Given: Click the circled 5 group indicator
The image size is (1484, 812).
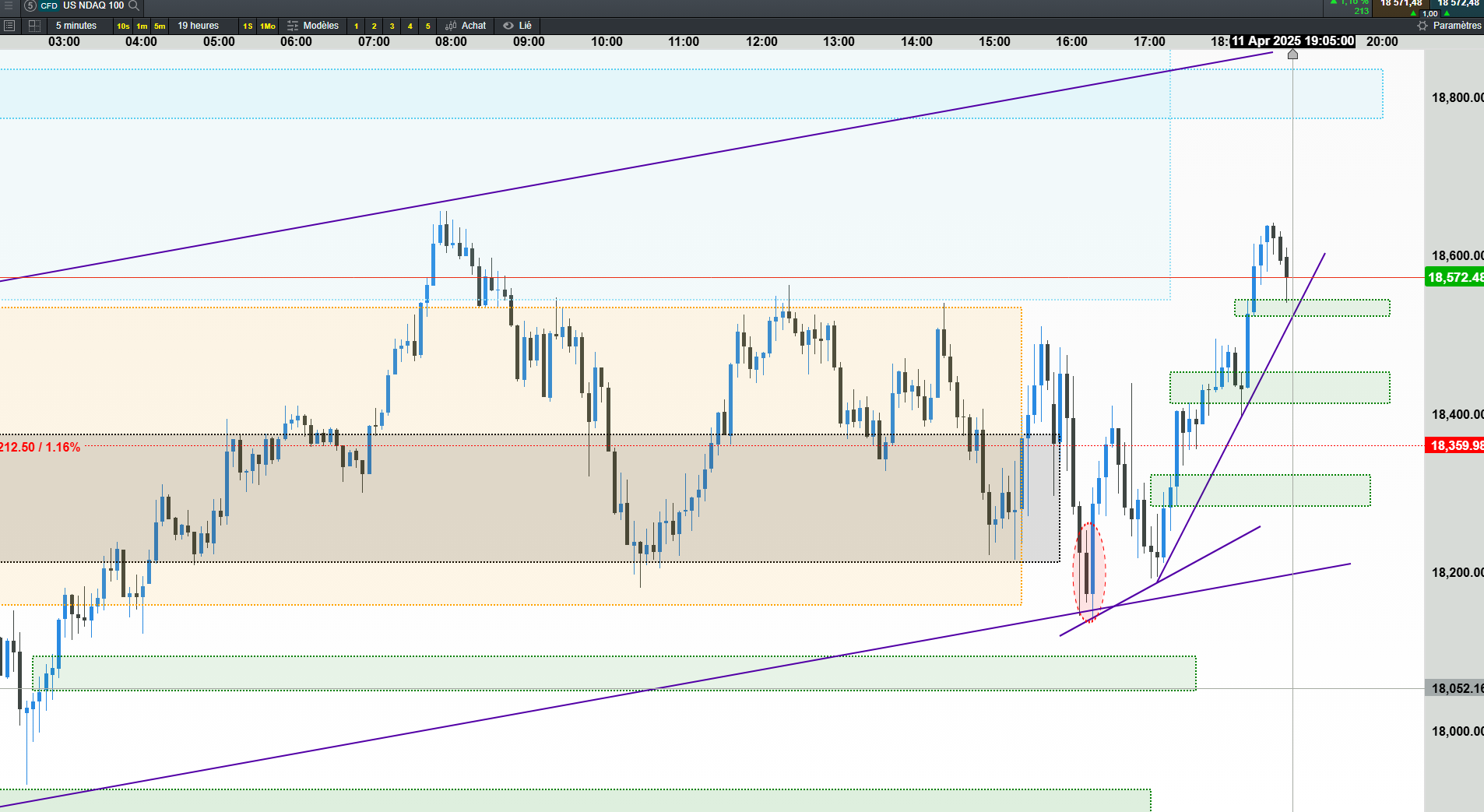Looking at the screenshot, I should (30, 5).
